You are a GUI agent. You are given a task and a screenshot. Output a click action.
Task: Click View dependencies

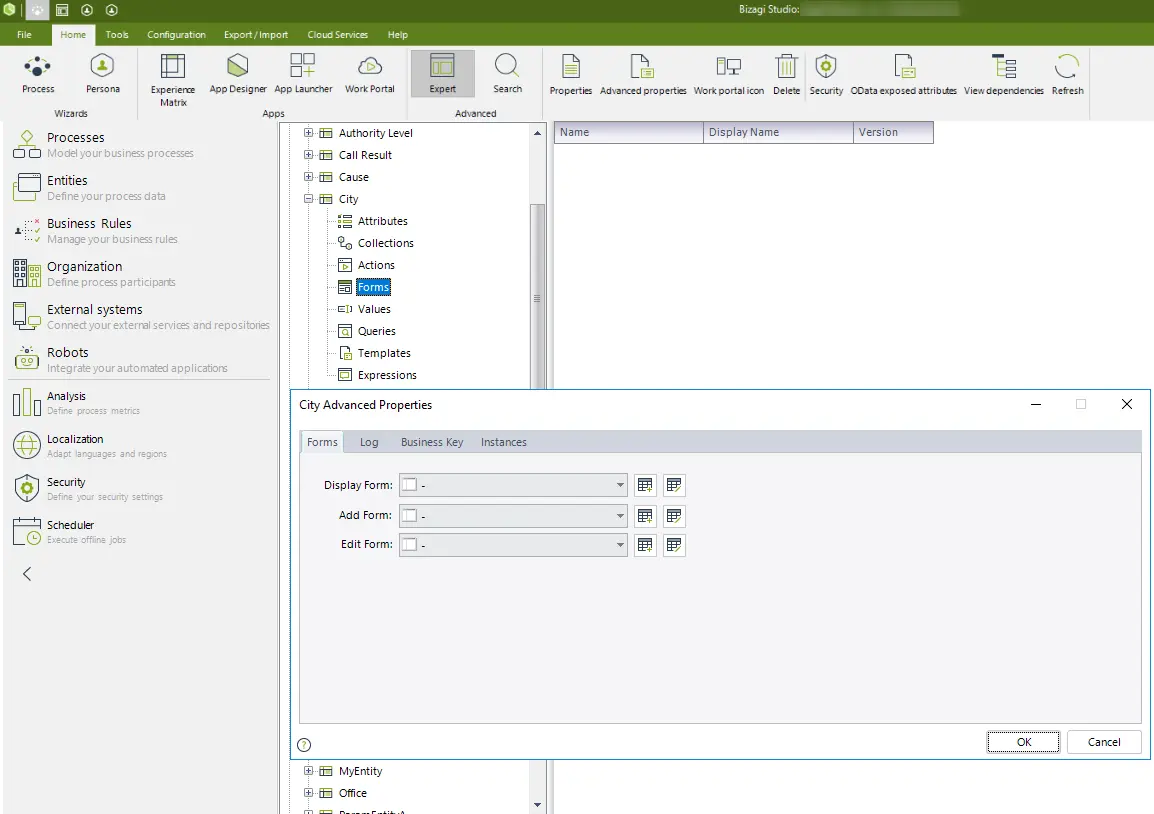1004,74
